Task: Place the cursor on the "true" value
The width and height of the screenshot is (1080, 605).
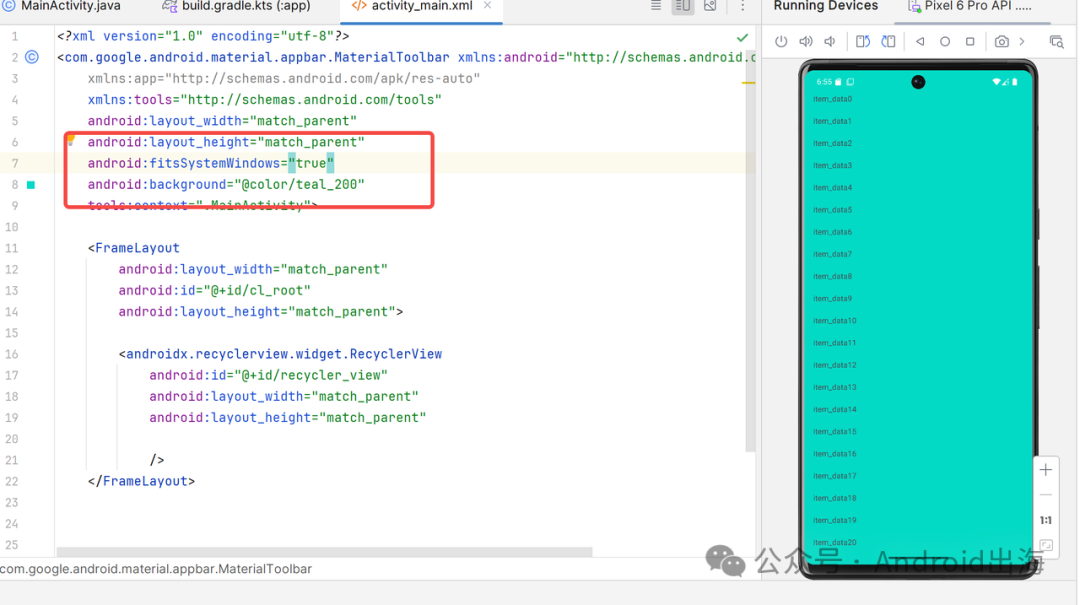Action: click(x=311, y=163)
